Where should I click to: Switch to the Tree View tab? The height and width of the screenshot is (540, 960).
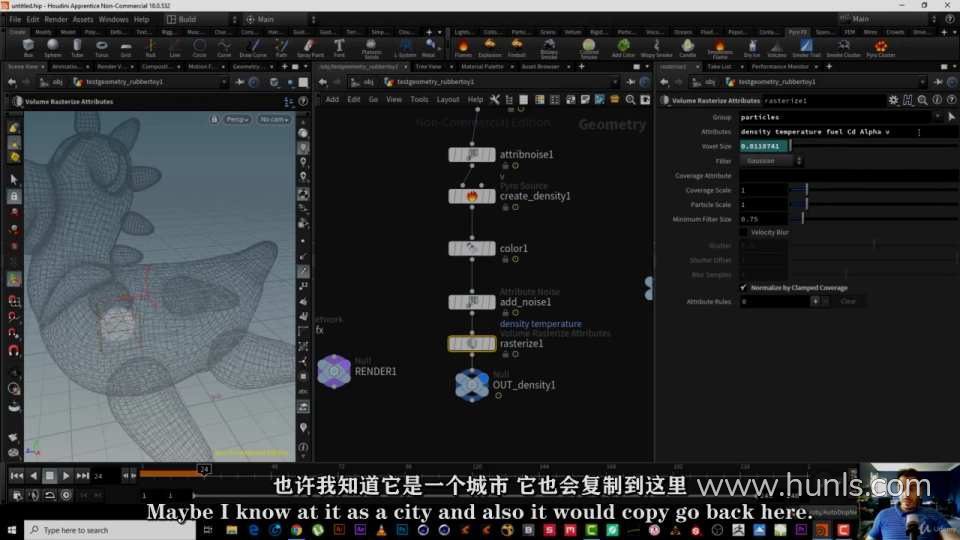pos(428,66)
